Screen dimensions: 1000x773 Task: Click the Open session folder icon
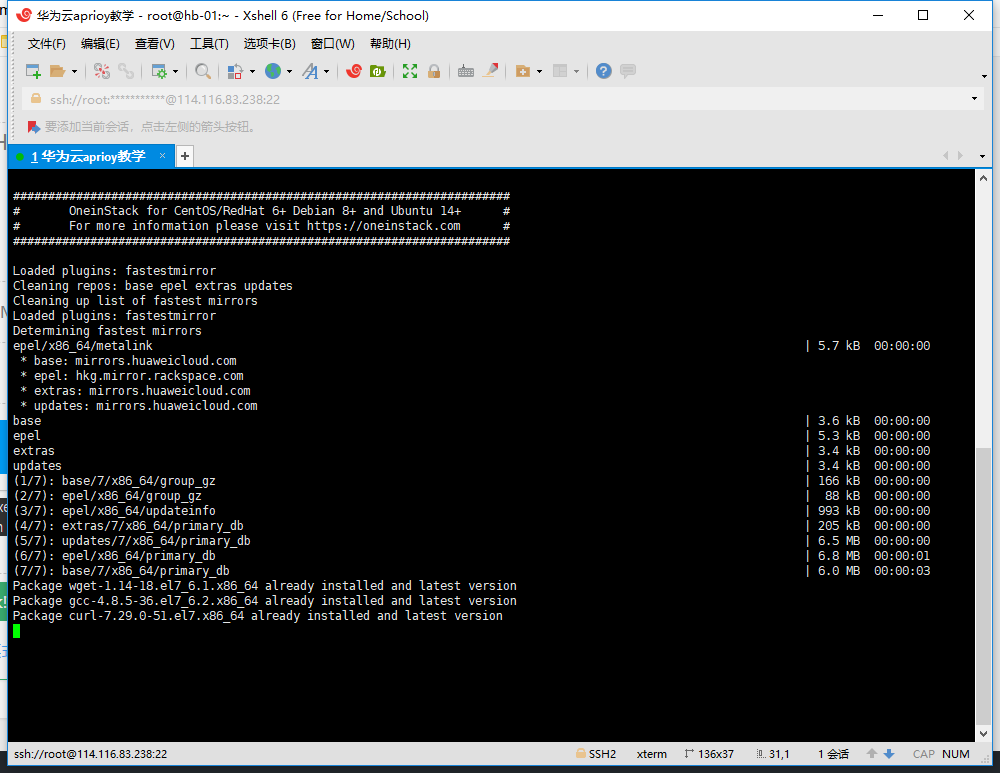click(x=57, y=71)
